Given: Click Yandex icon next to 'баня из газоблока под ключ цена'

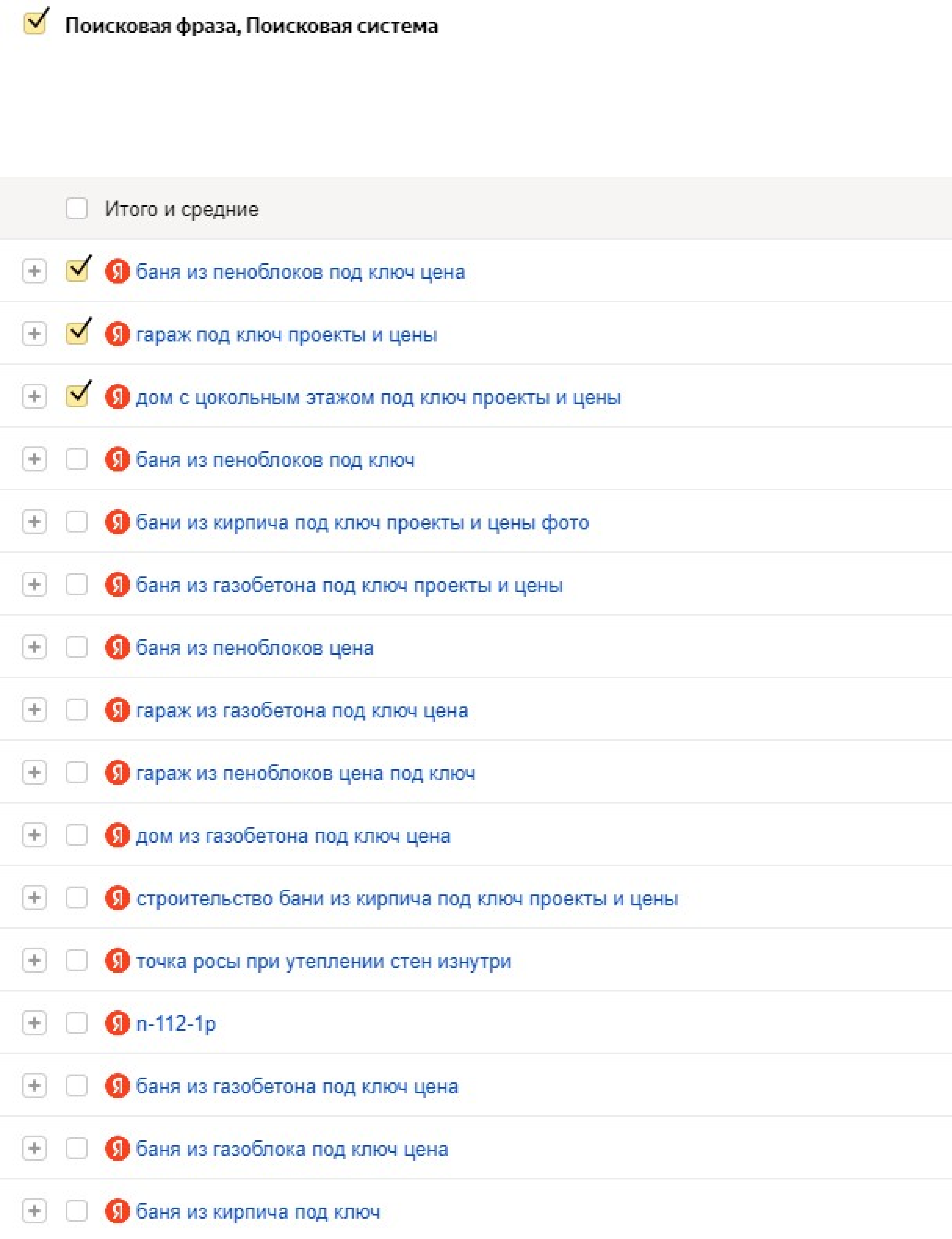Looking at the screenshot, I should tap(117, 1149).
